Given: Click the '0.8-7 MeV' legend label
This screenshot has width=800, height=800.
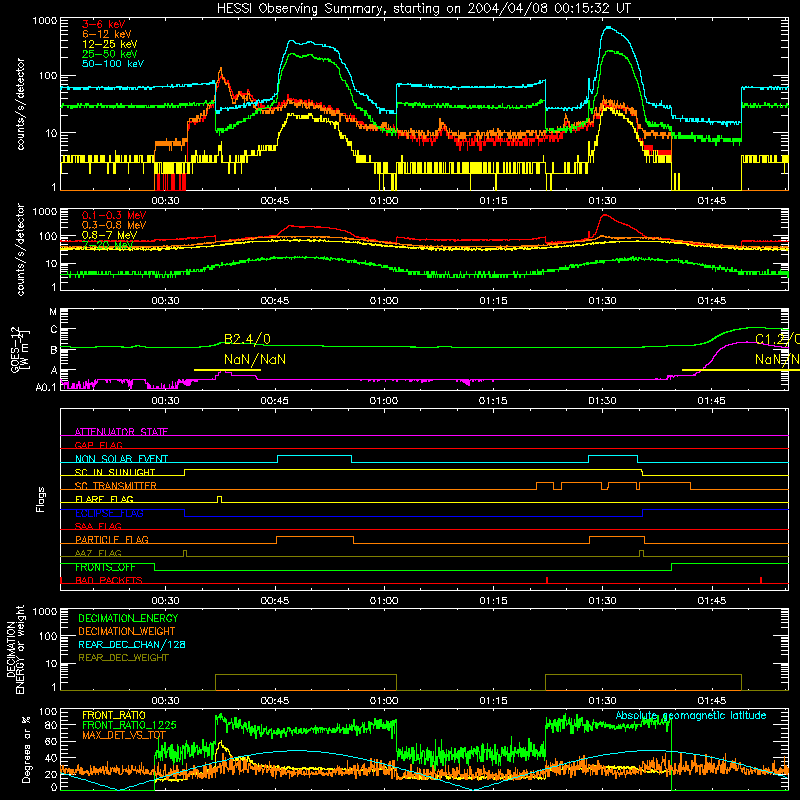Looking at the screenshot, I should click(110, 235).
